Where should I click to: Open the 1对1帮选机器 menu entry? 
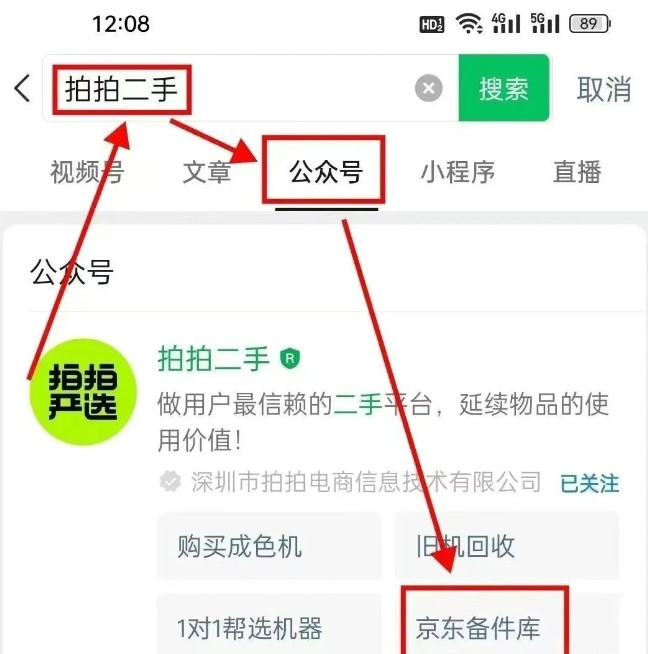coord(269,624)
